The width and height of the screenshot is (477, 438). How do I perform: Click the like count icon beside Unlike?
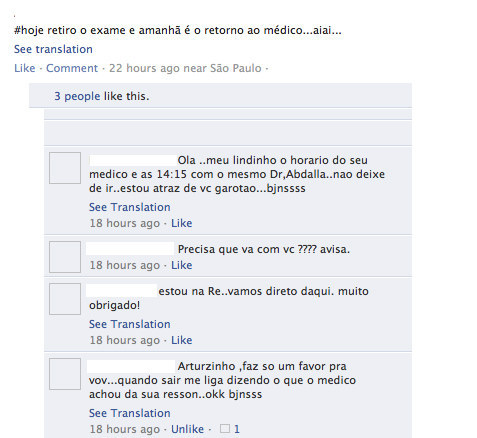(x=225, y=428)
